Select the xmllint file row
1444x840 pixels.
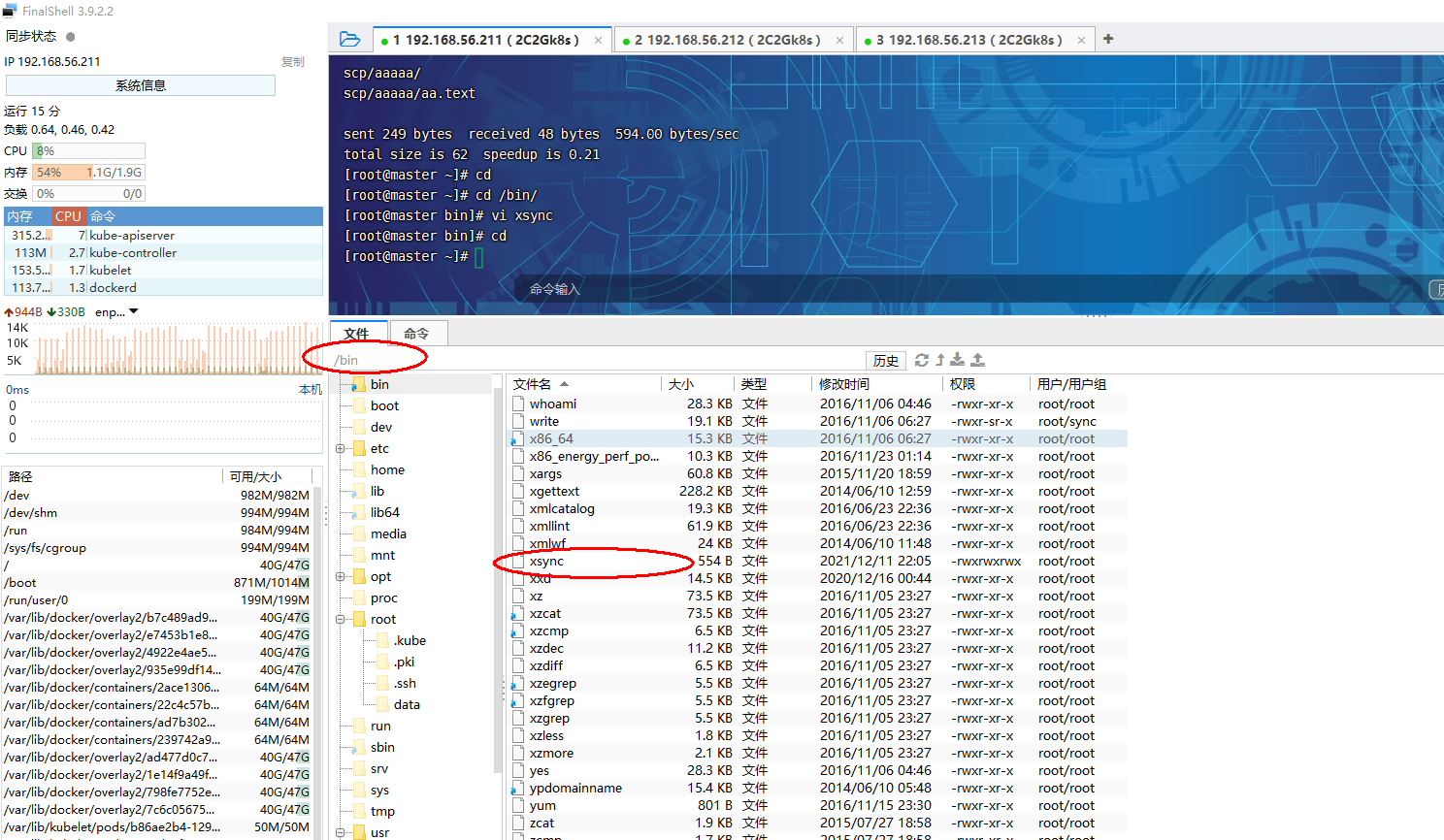[x=818, y=526]
